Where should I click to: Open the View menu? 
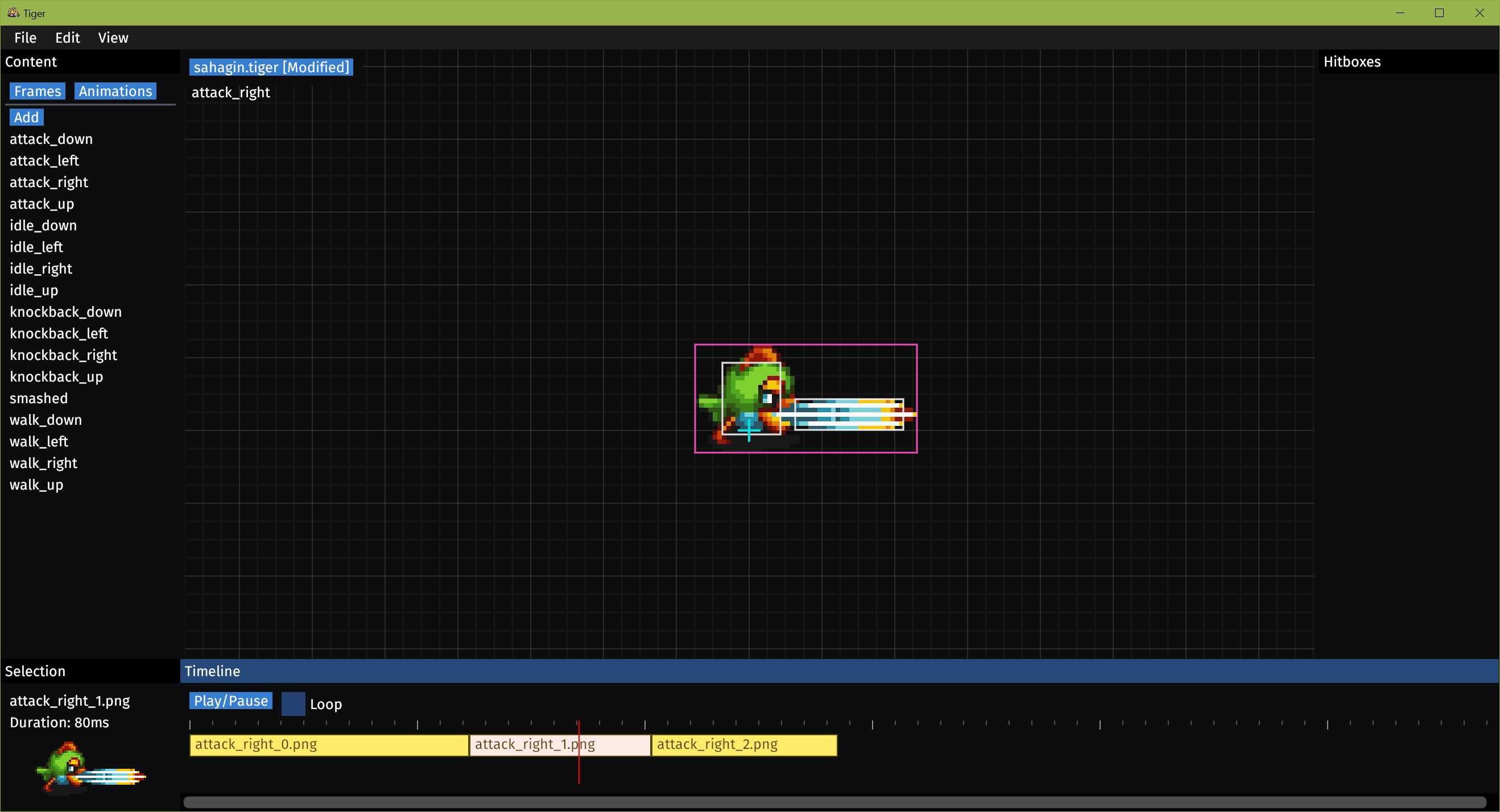point(113,38)
